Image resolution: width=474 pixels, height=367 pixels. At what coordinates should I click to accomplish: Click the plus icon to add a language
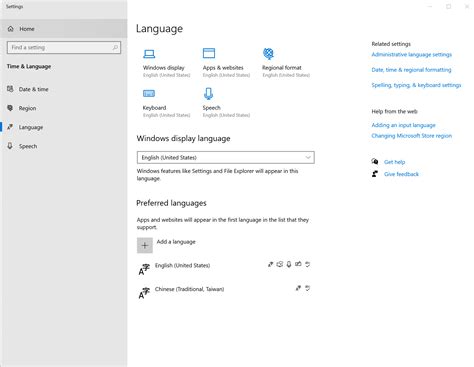point(145,245)
